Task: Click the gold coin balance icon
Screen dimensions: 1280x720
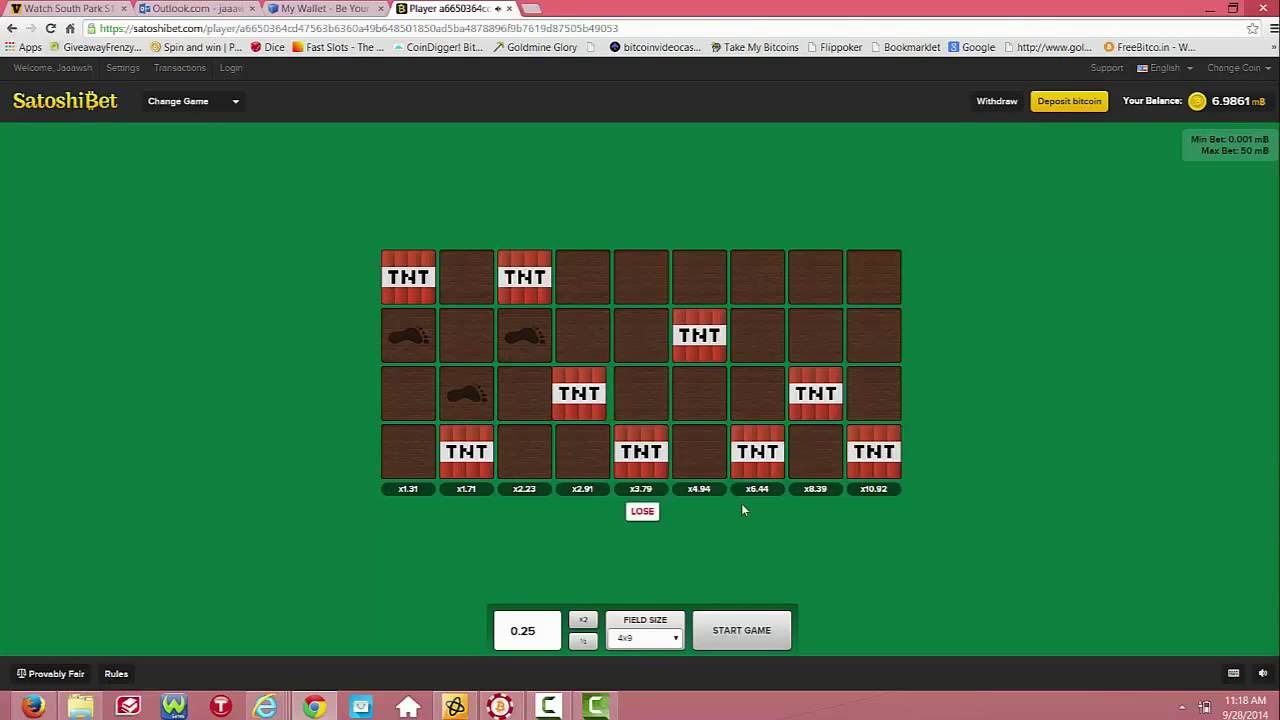Action: 1197,101
